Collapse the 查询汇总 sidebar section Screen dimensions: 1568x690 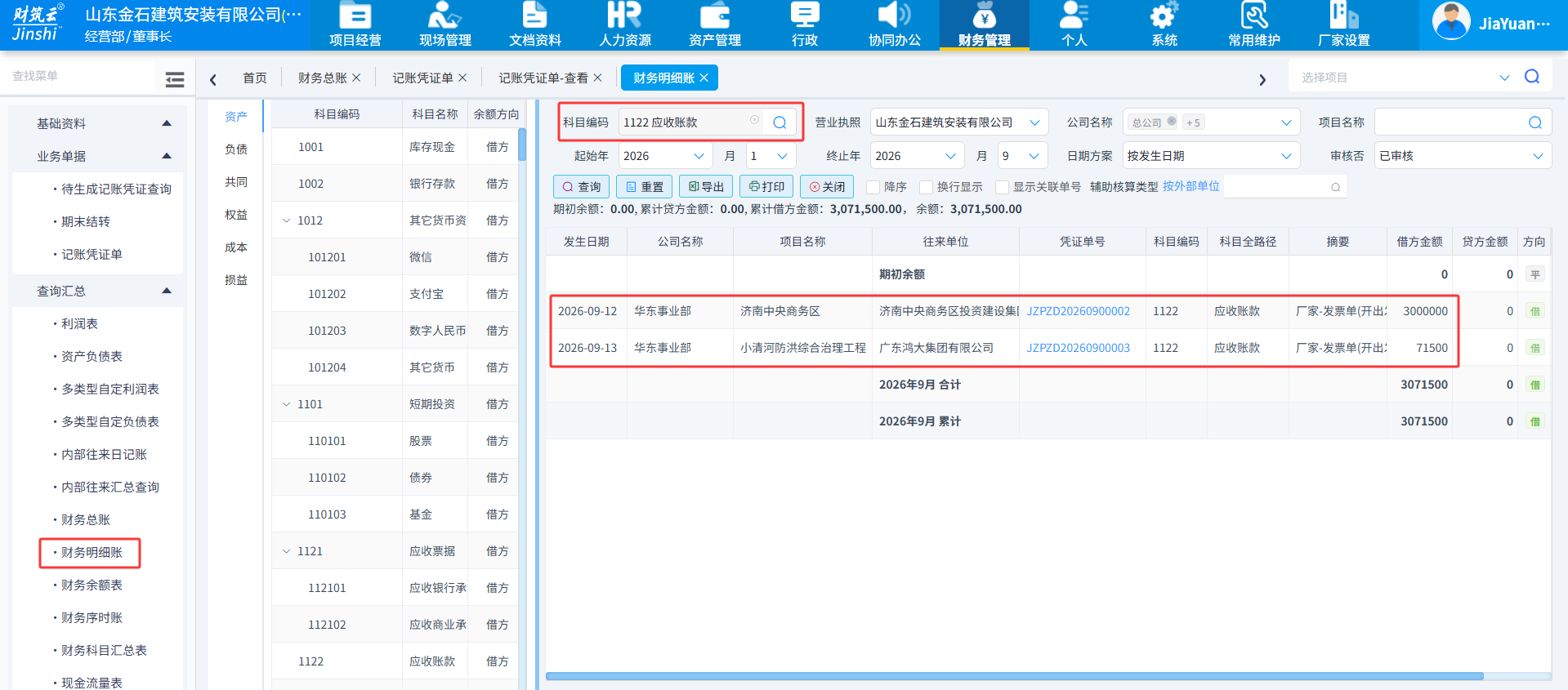[167, 291]
